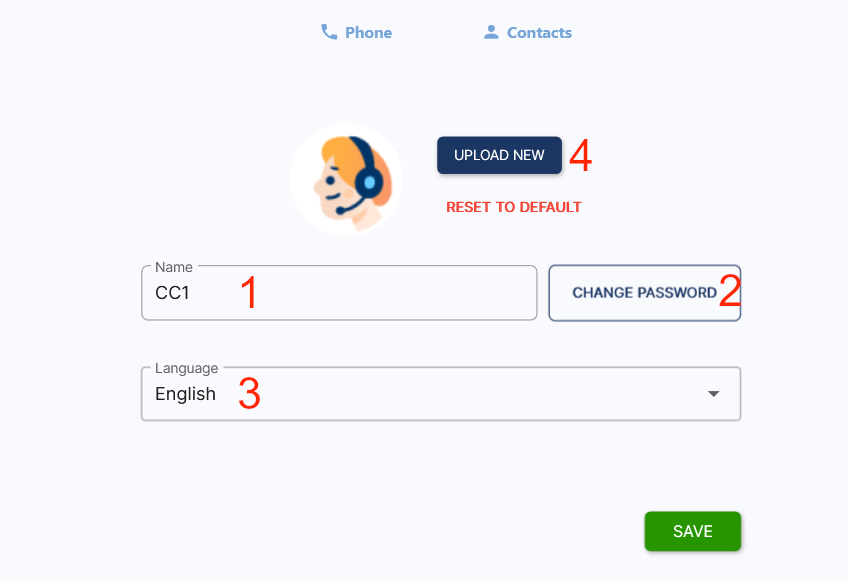This screenshot has width=848, height=580.
Task: Select English in the language field
Action: (185, 393)
